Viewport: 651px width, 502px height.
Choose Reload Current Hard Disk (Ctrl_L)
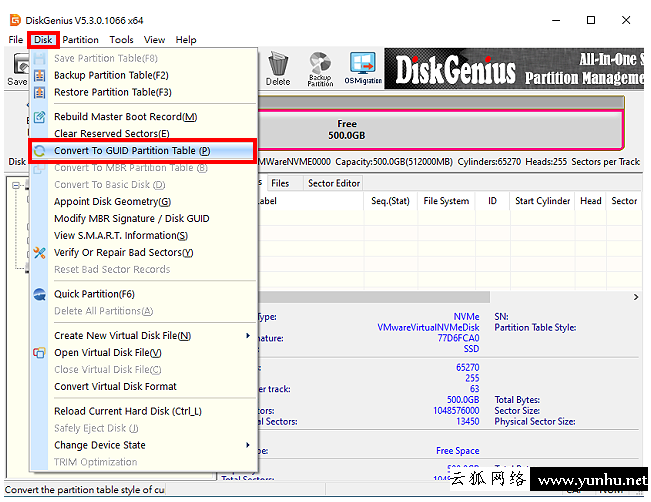[x=128, y=411]
